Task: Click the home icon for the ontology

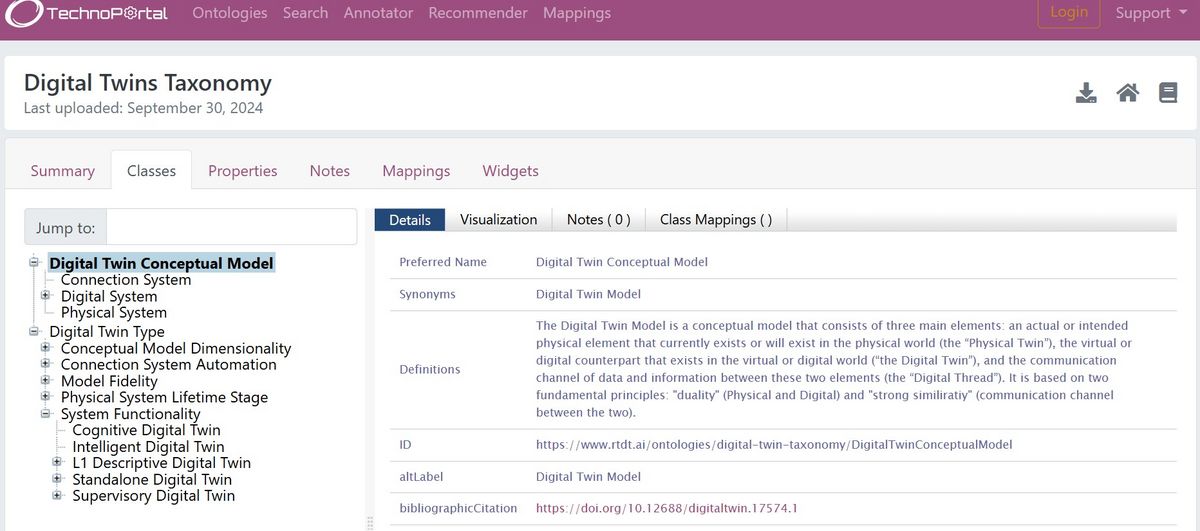Action: 1127,93
